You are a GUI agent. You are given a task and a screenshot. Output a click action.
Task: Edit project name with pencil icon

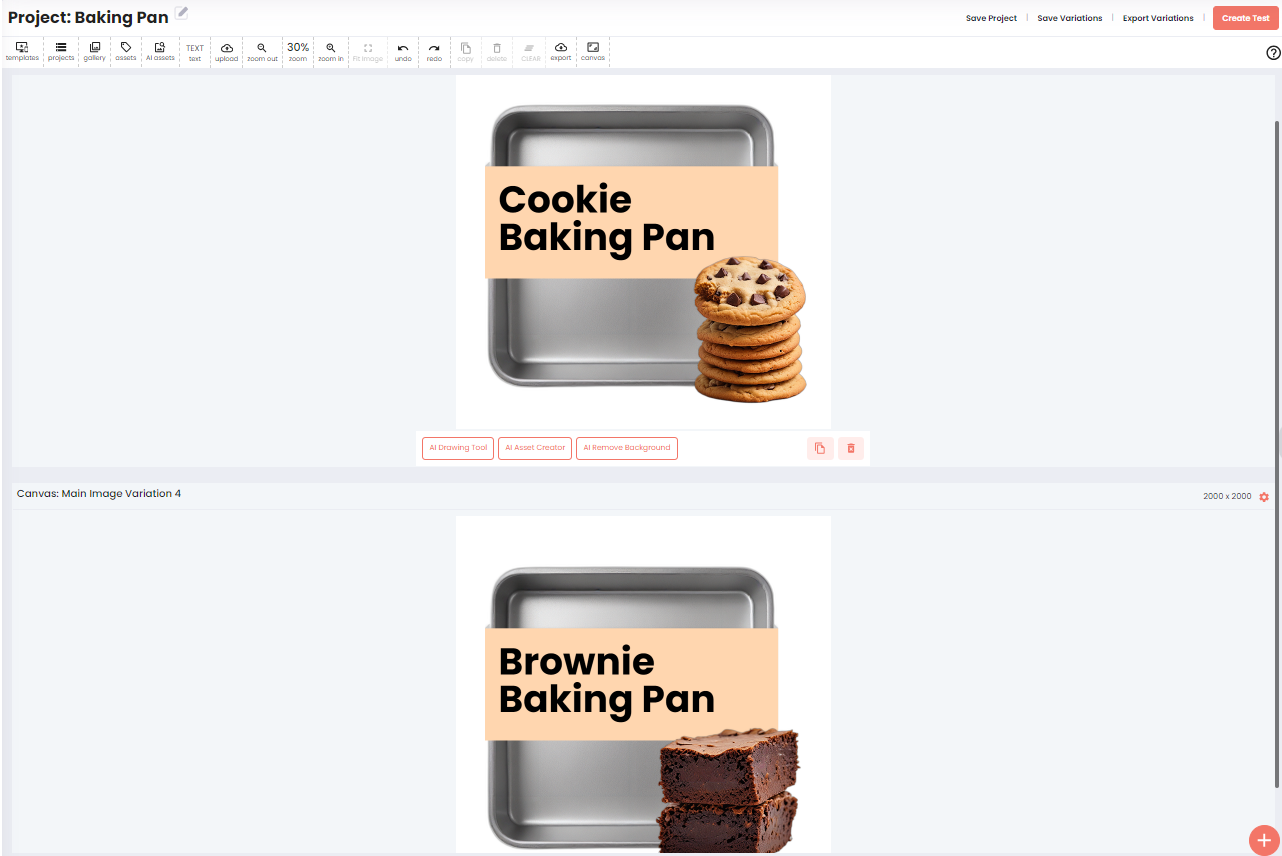pos(181,12)
